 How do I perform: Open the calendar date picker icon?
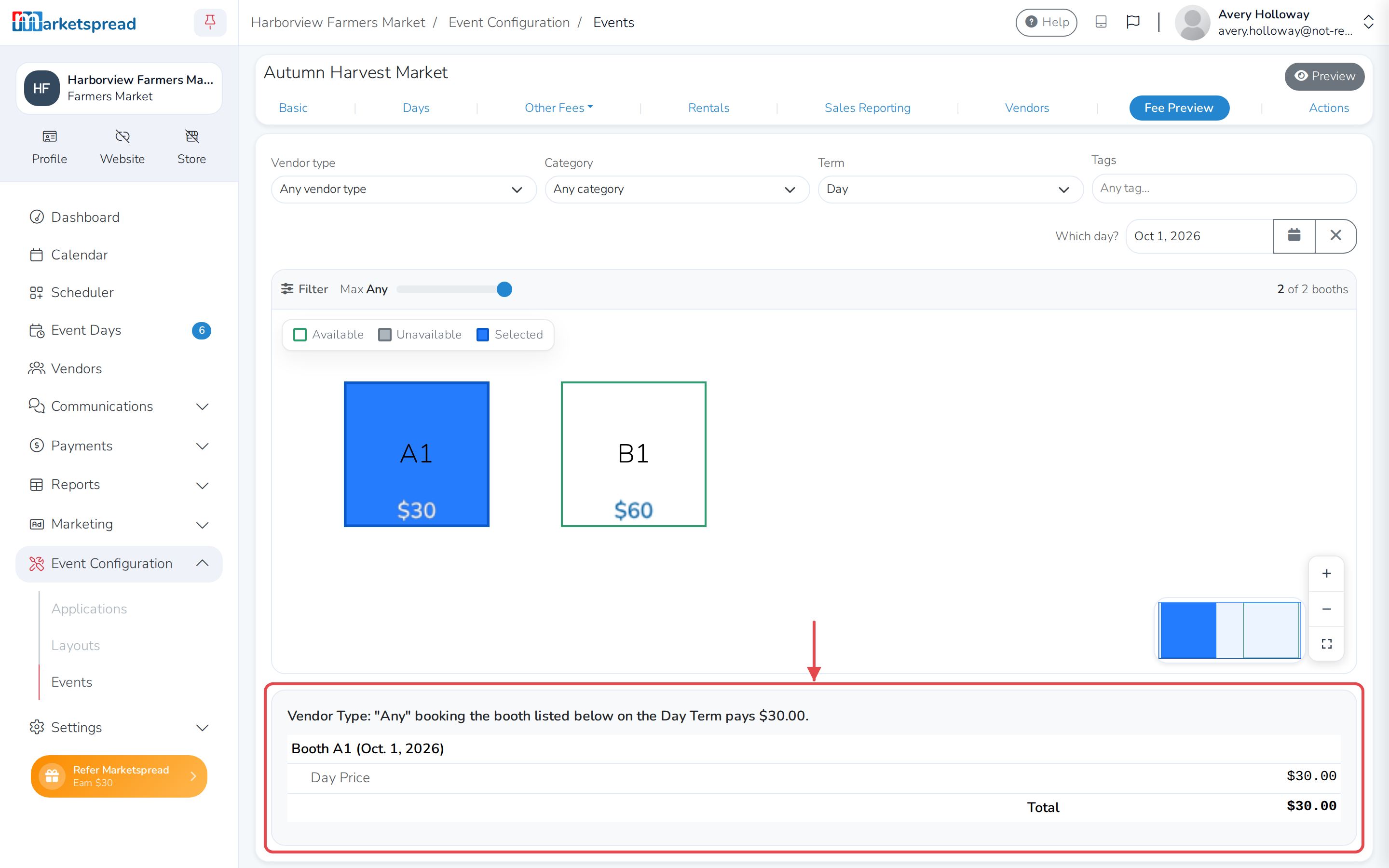click(x=1294, y=236)
